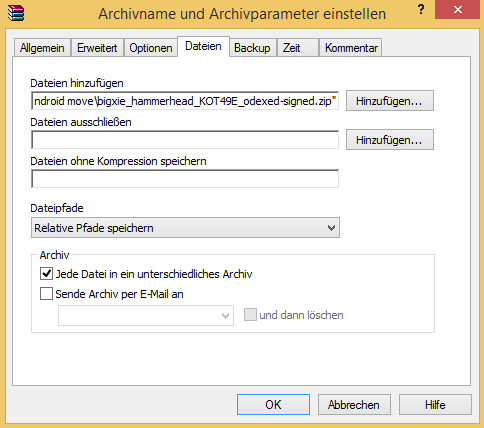Image resolution: width=484 pixels, height=428 pixels.
Task: Open the Zeit tab
Action: click(297, 48)
